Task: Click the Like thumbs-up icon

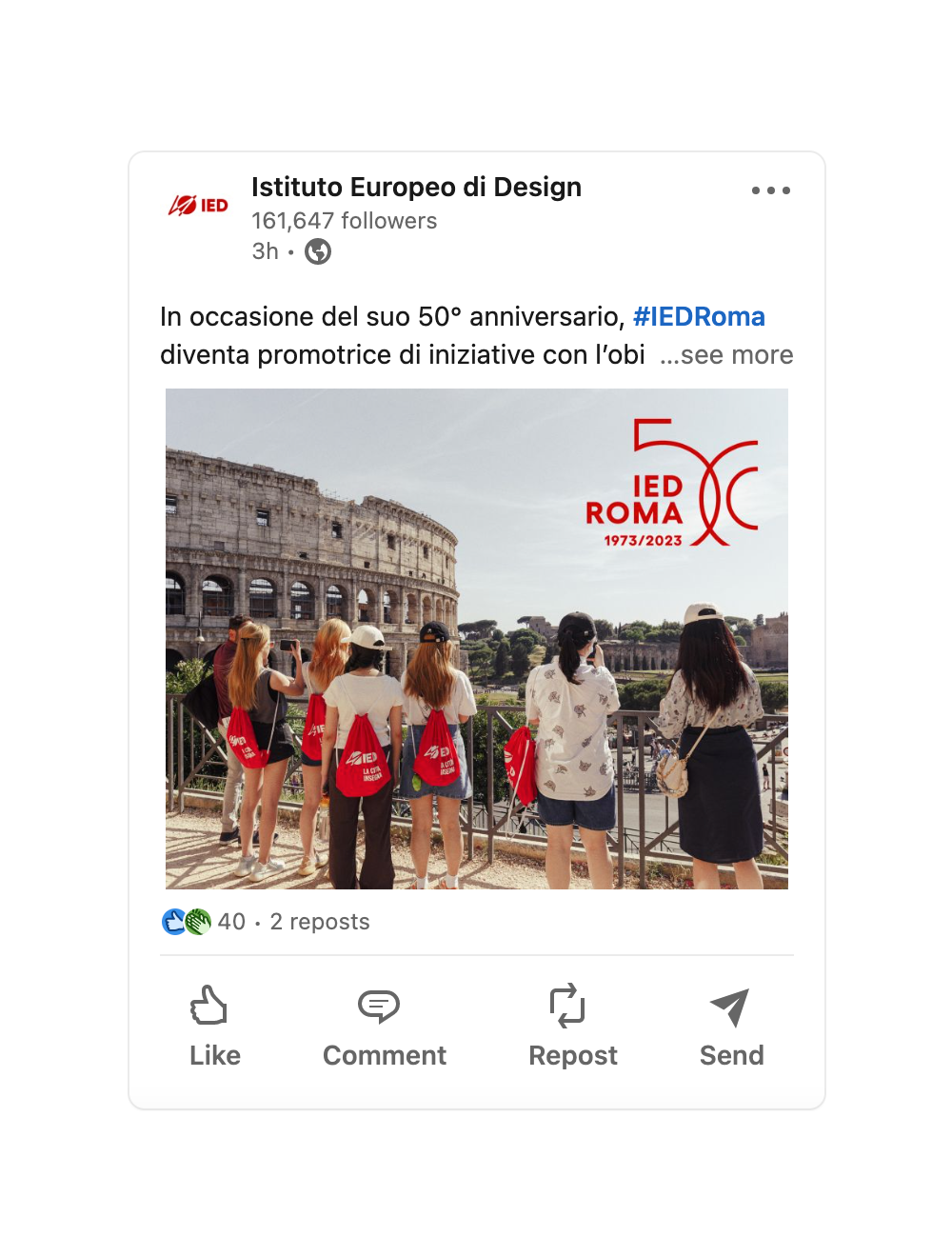Action: point(208,1006)
